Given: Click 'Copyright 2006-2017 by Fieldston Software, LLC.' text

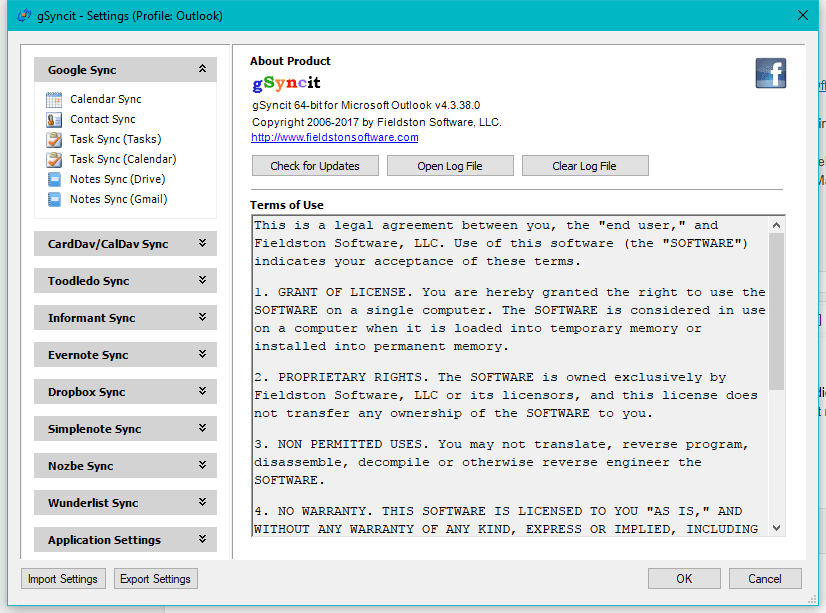Looking at the screenshot, I should 377,122.
